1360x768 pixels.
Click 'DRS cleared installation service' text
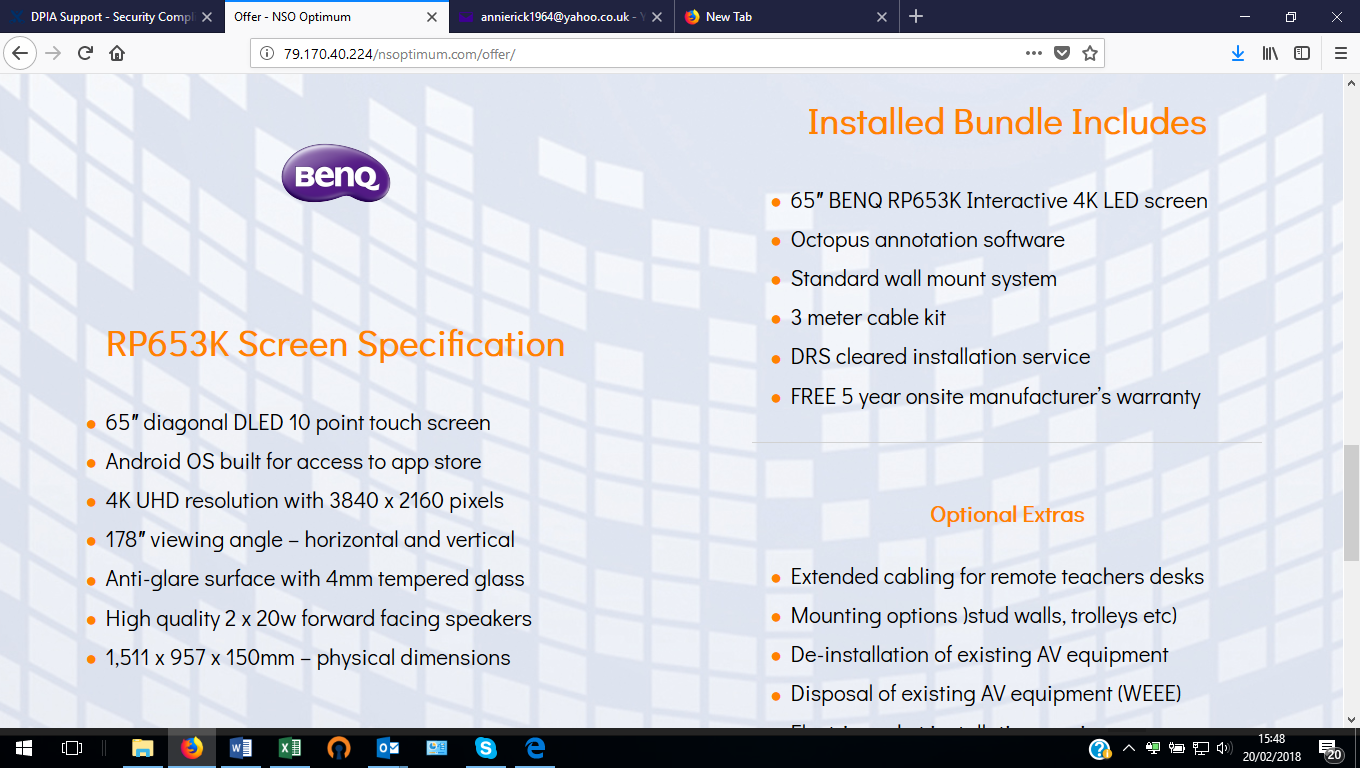tap(940, 357)
